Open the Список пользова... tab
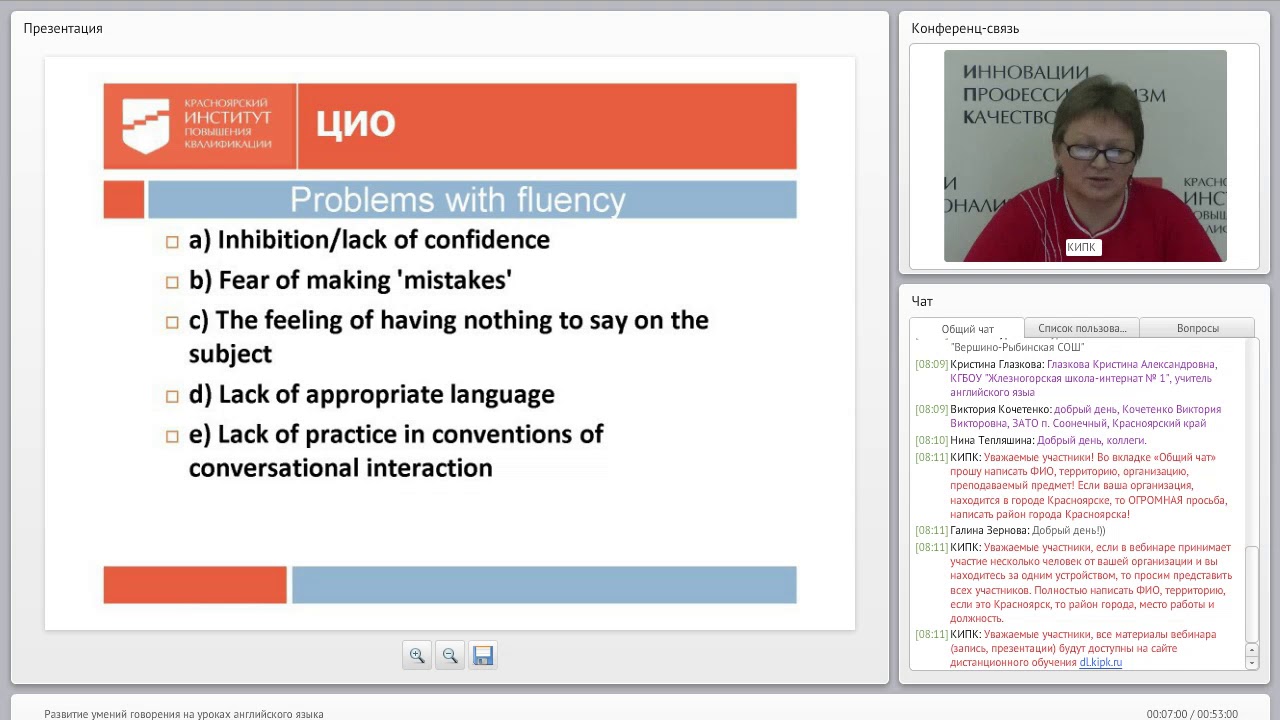The width and height of the screenshot is (1280, 720). [1082, 328]
